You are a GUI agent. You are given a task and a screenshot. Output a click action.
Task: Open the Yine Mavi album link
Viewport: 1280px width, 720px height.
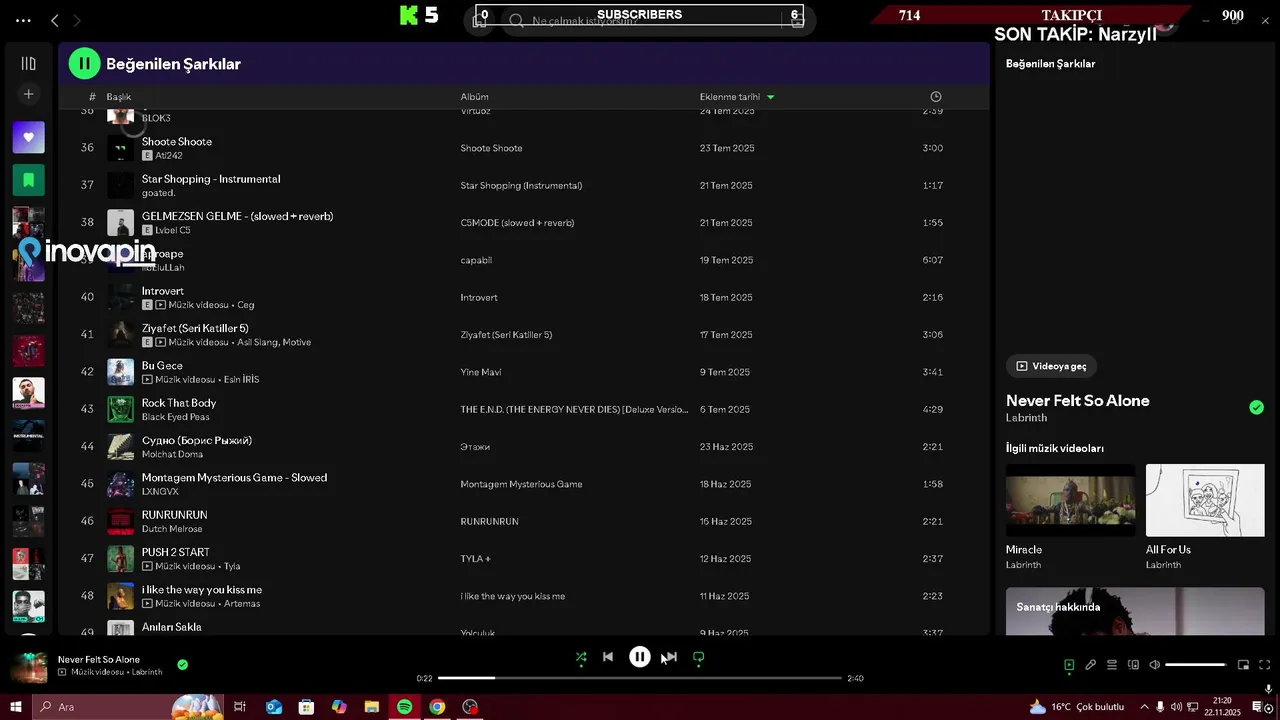[x=481, y=372]
